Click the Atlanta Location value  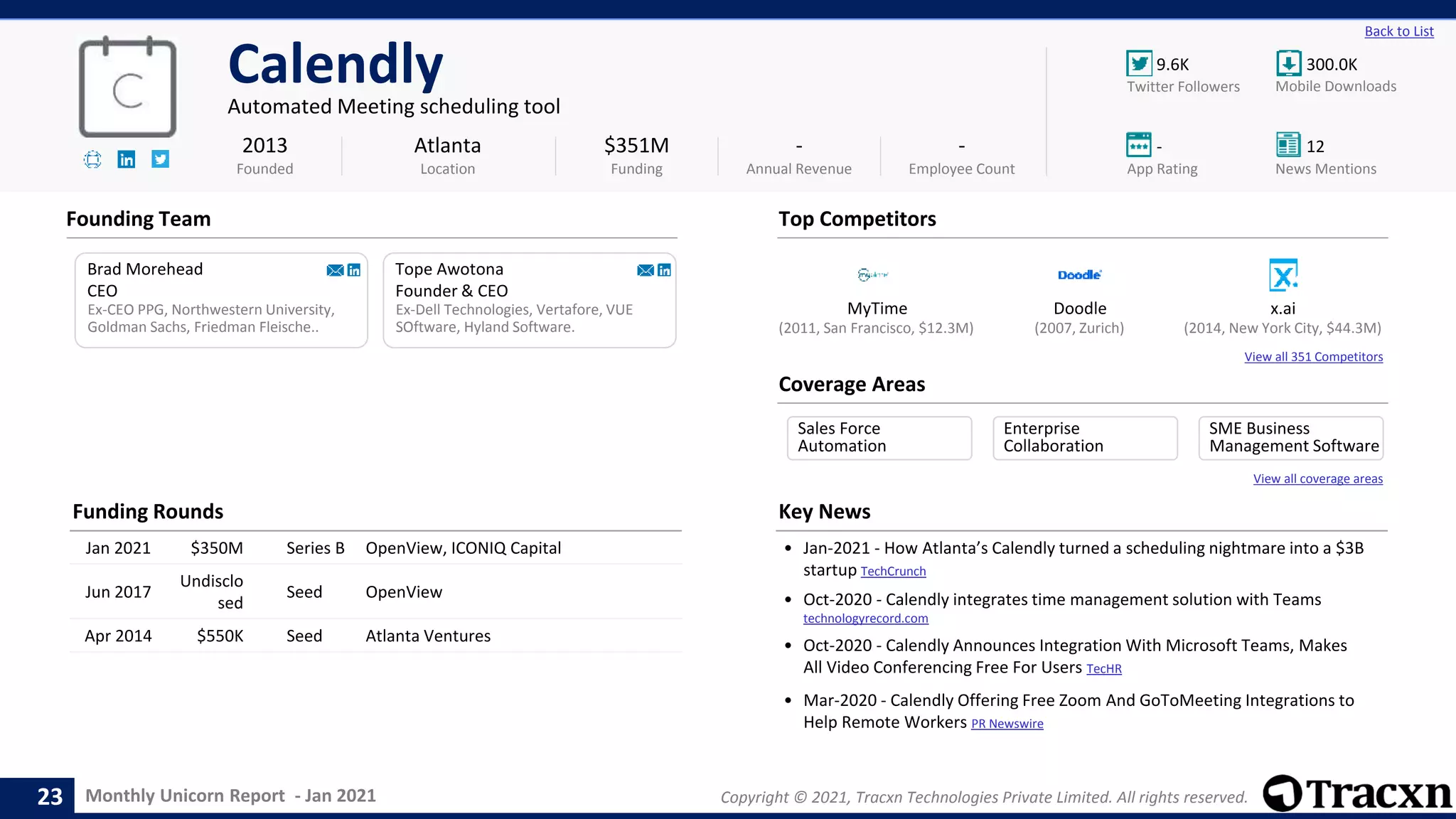coord(447,146)
